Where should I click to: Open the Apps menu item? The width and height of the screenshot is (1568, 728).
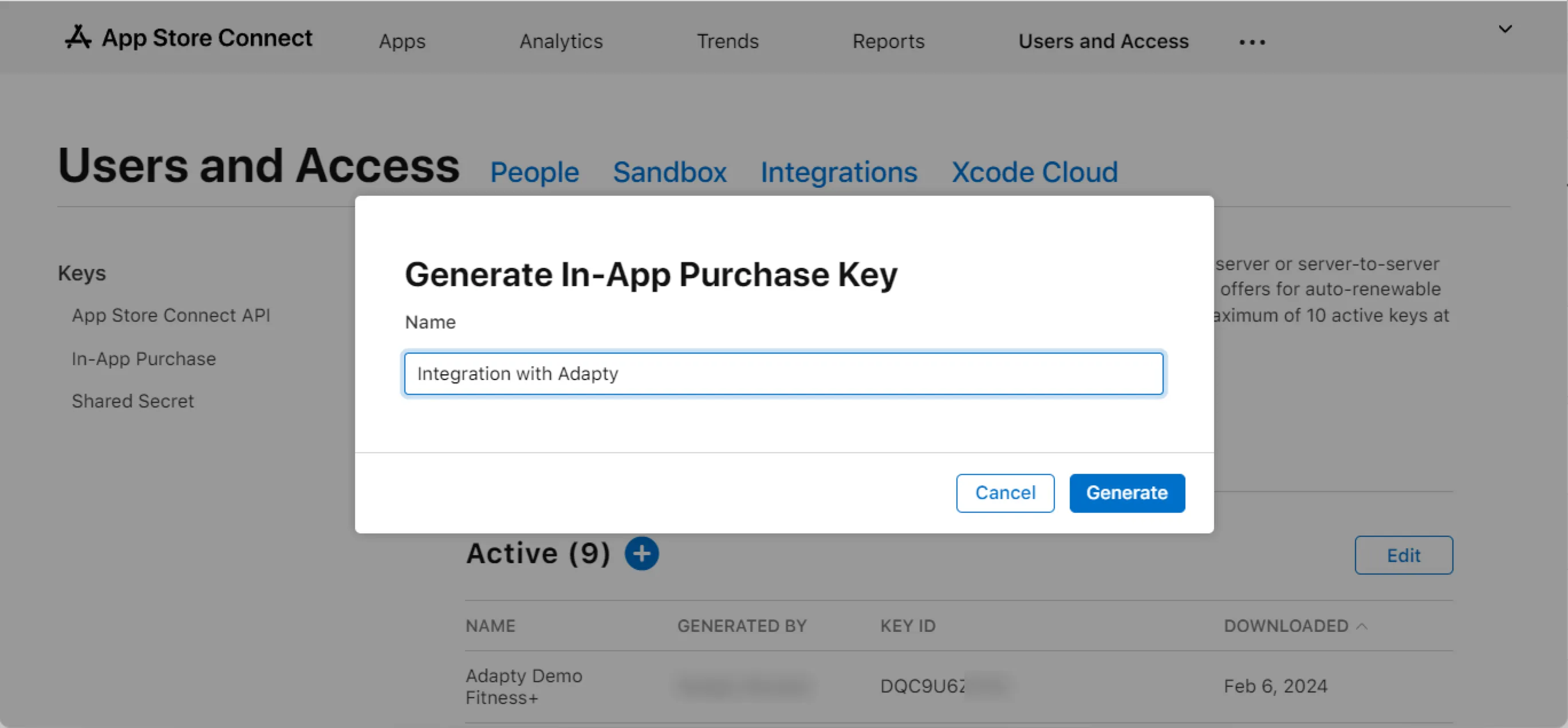(402, 41)
